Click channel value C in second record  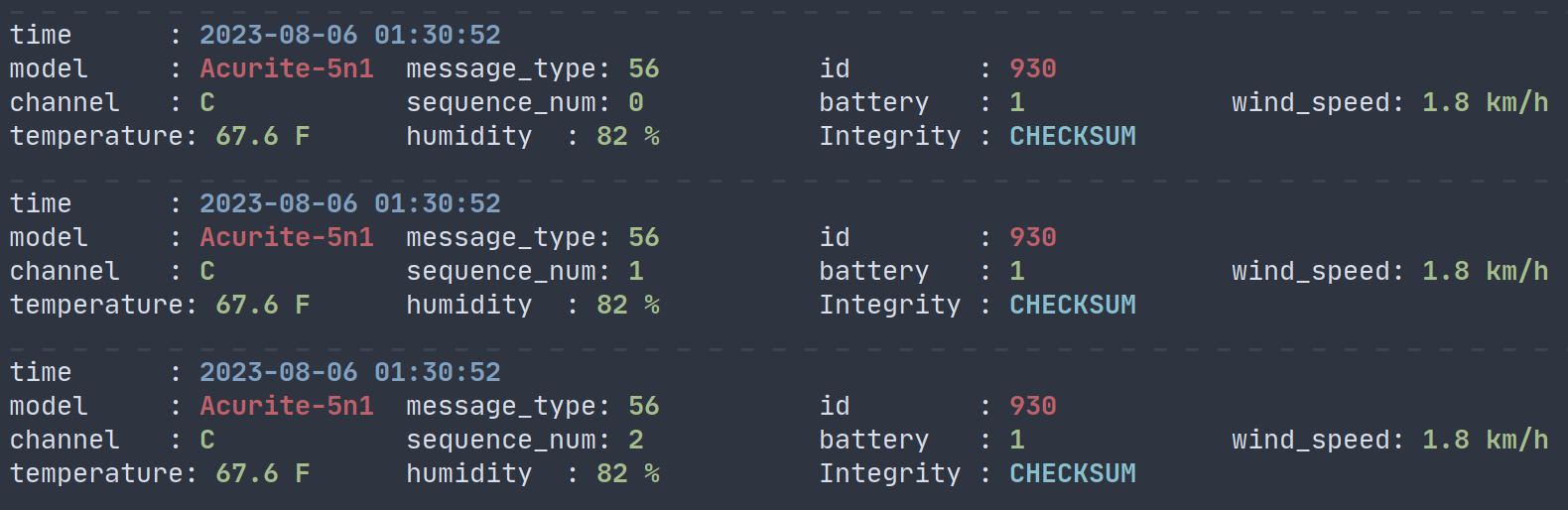207,271
